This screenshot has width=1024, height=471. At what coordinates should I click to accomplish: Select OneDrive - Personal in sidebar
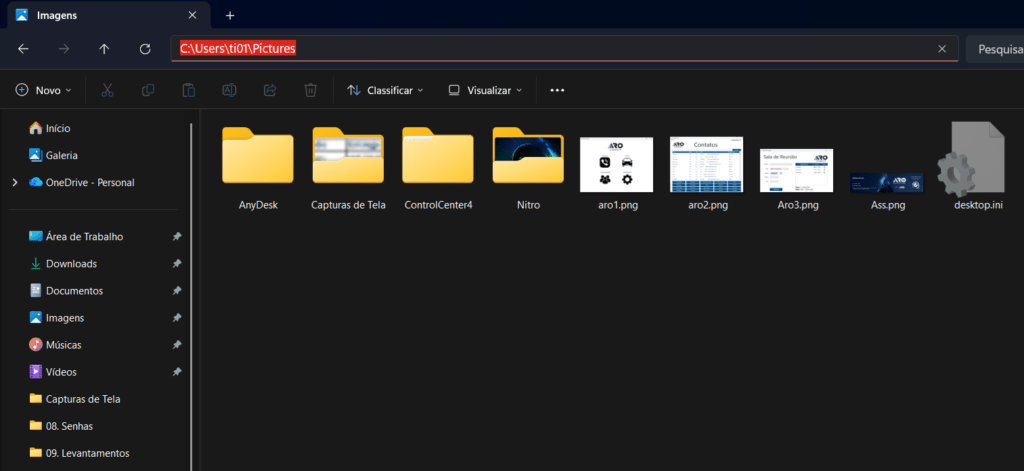click(82, 183)
